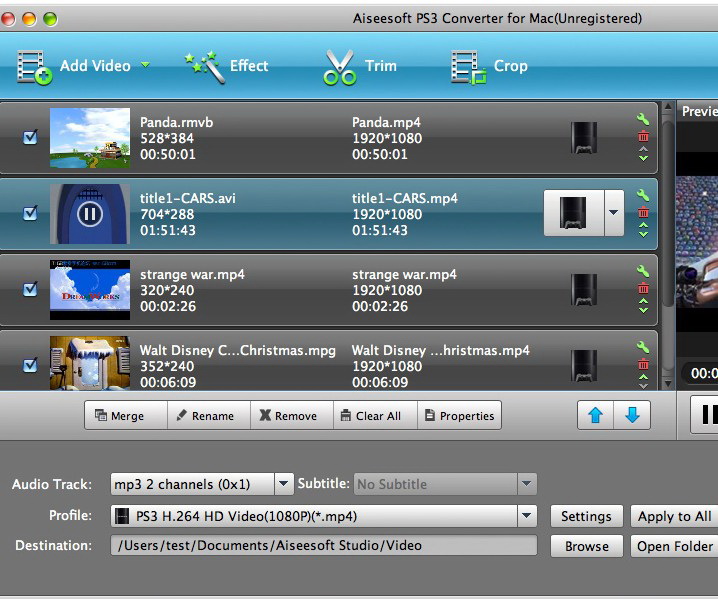Select the strange war.mp4 thumbnail

pyautogui.click(x=90, y=290)
